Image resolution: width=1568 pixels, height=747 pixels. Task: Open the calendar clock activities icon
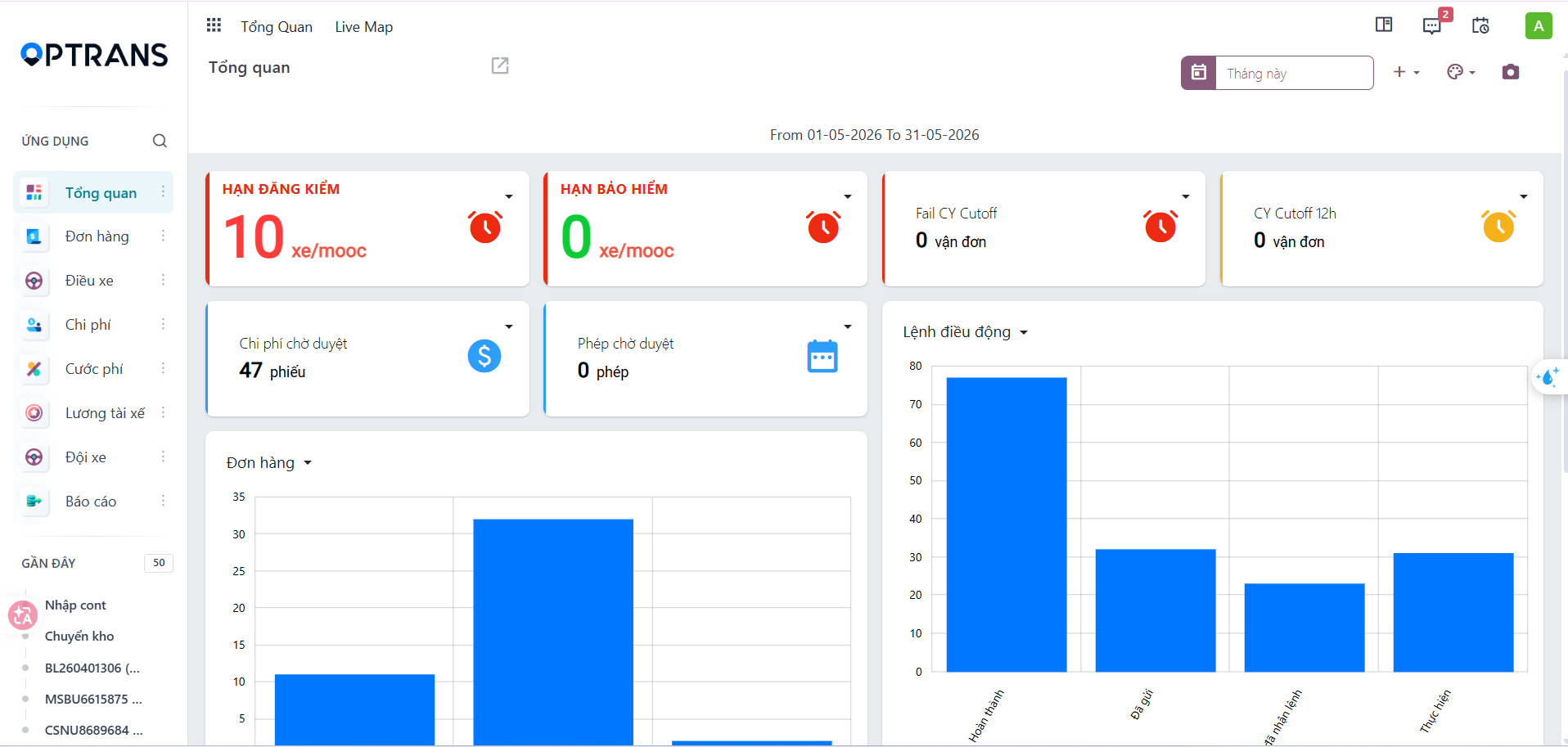[x=1480, y=25]
